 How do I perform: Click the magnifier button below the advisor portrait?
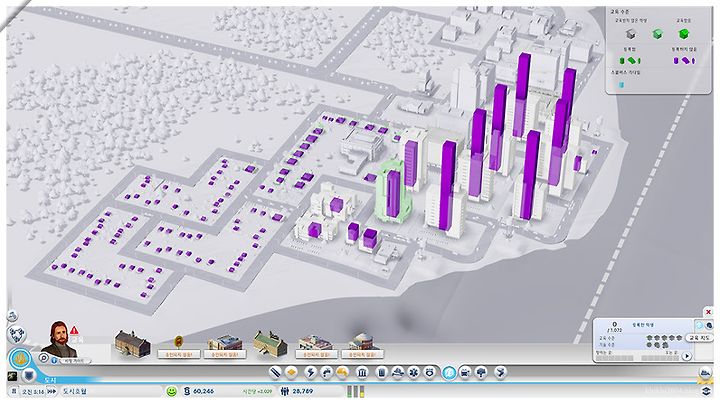click(x=44, y=358)
